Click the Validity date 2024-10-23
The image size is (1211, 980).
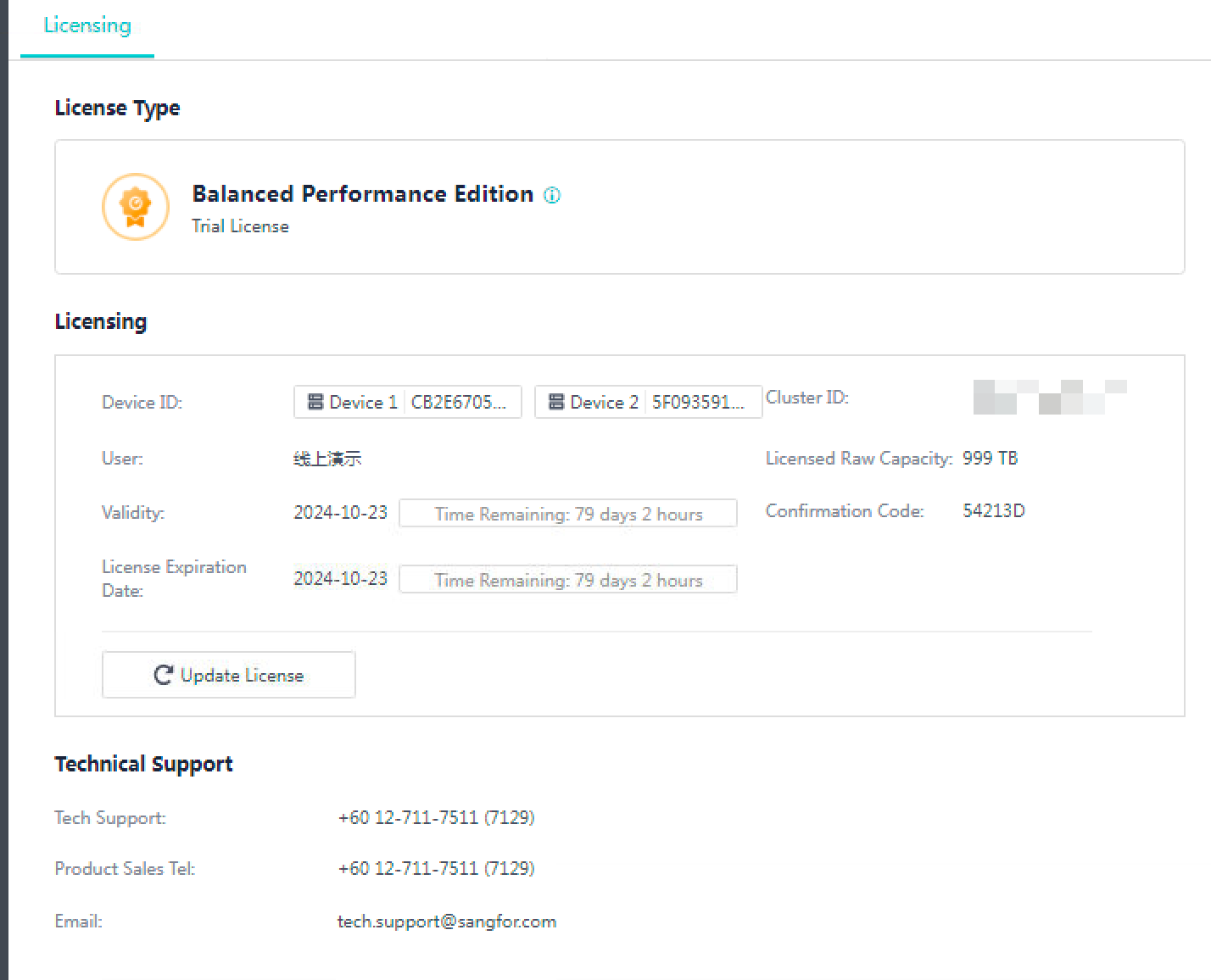340,513
